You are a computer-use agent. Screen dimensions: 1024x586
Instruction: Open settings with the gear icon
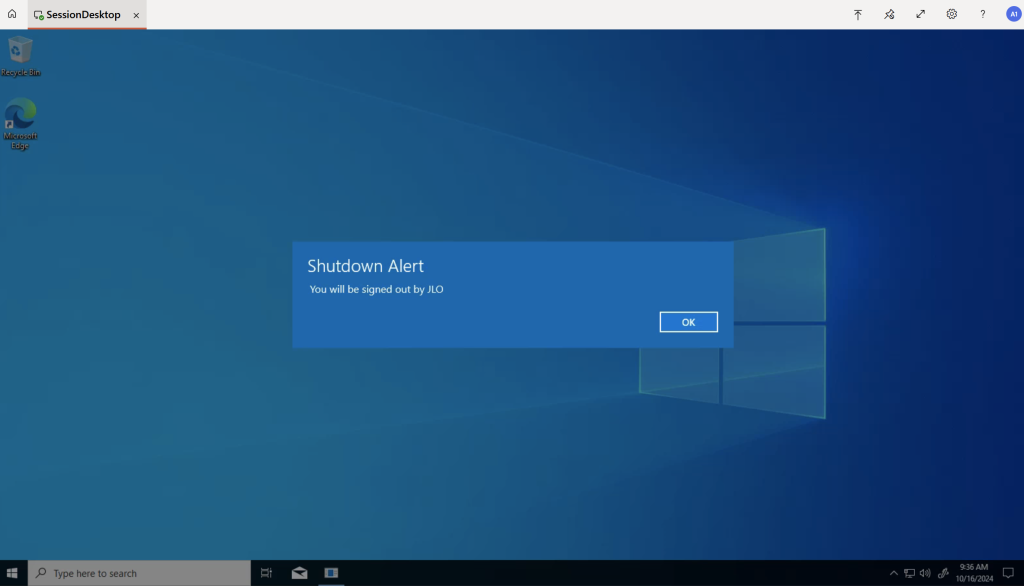952,14
